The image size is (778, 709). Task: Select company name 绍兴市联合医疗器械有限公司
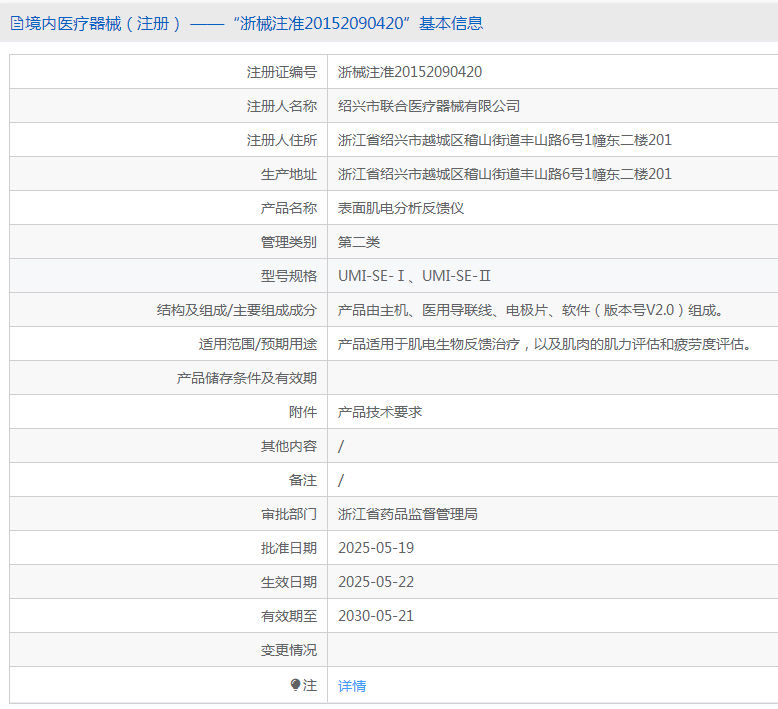pyautogui.click(x=429, y=106)
